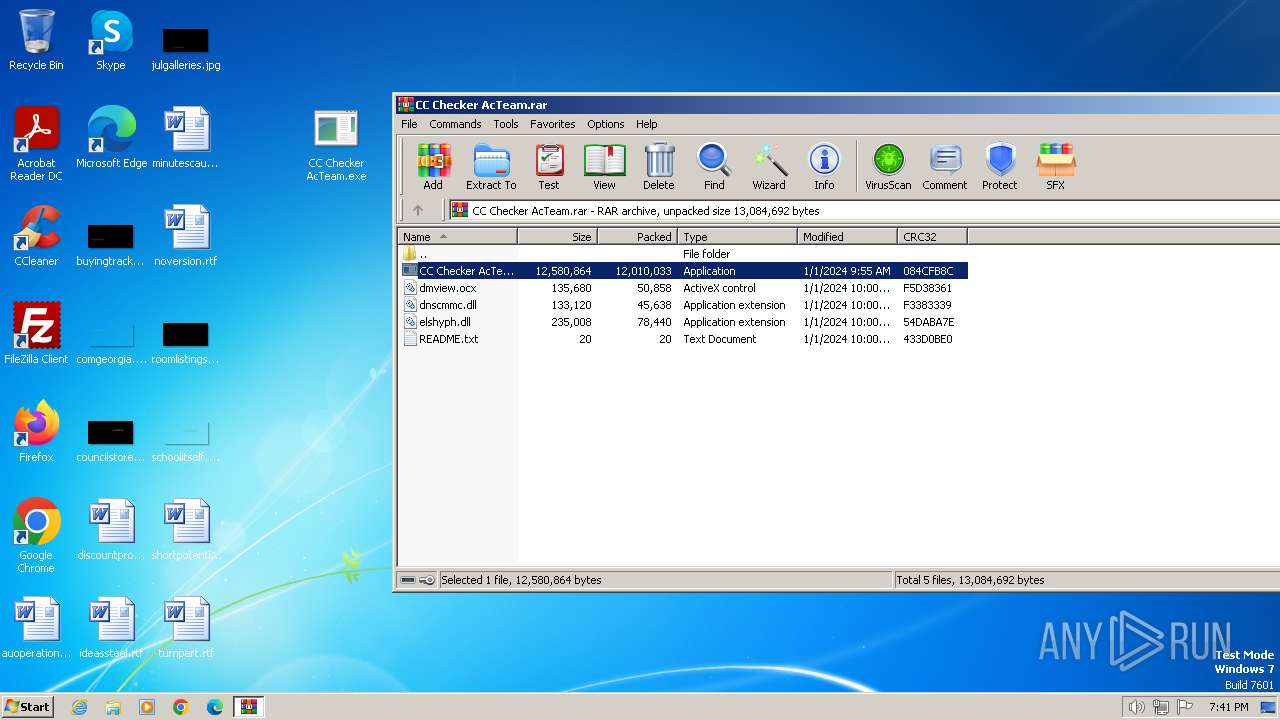
Task: Select dnscmmc.dll in the file list
Action: click(x=683, y=305)
